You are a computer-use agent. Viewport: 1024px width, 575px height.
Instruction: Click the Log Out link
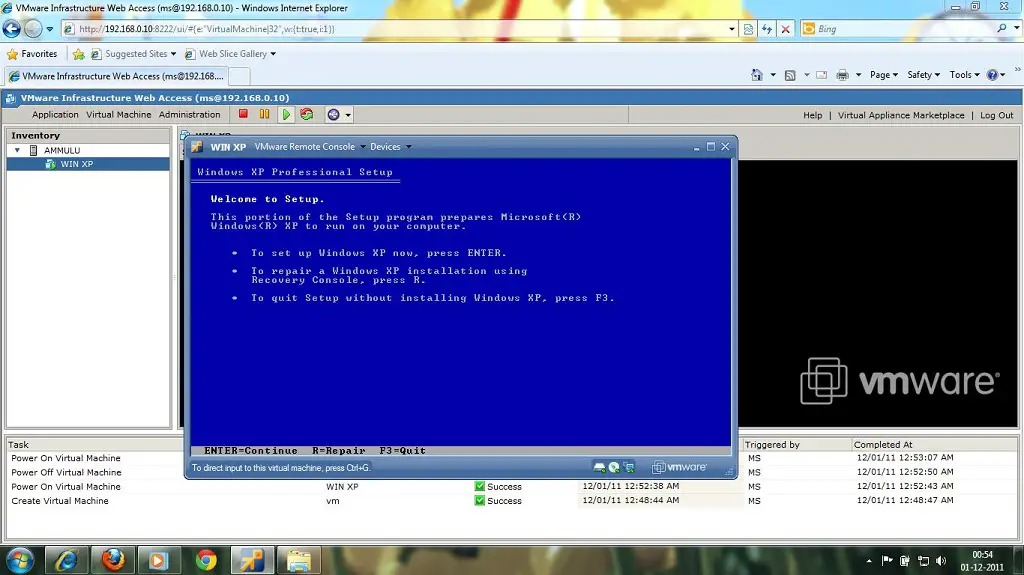coord(997,115)
